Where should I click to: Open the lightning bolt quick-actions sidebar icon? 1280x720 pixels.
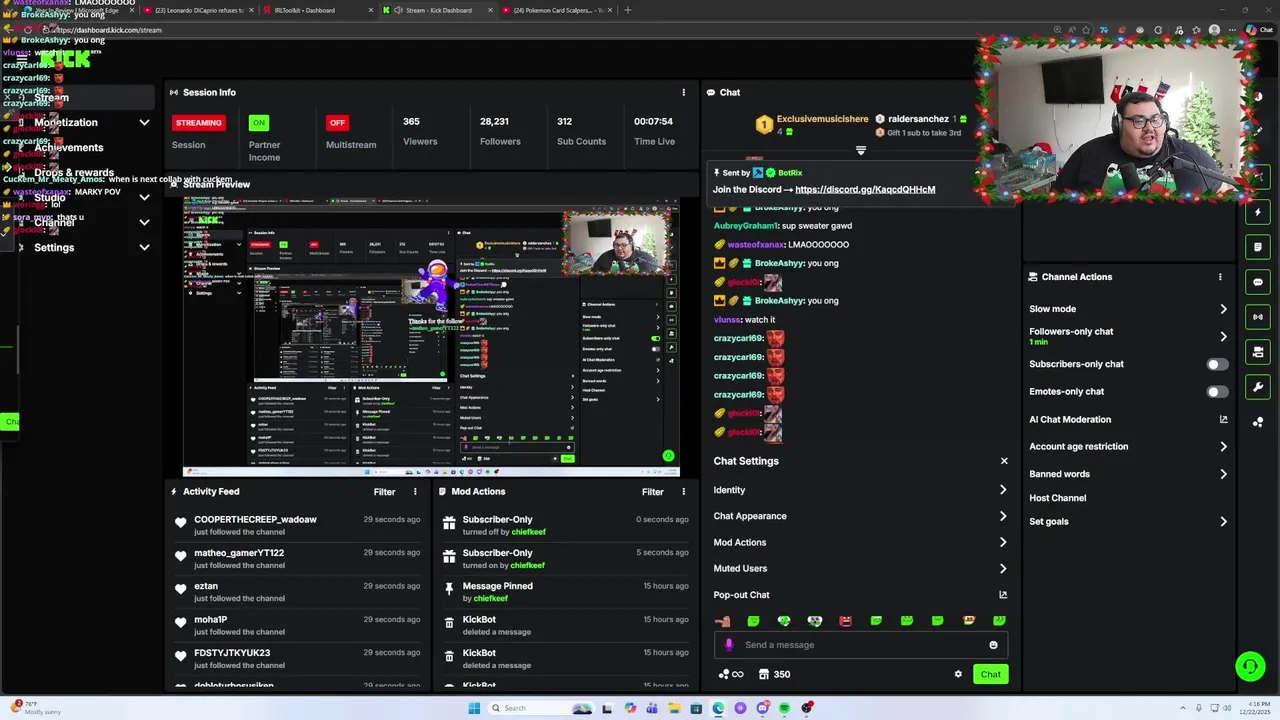(x=1258, y=212)
